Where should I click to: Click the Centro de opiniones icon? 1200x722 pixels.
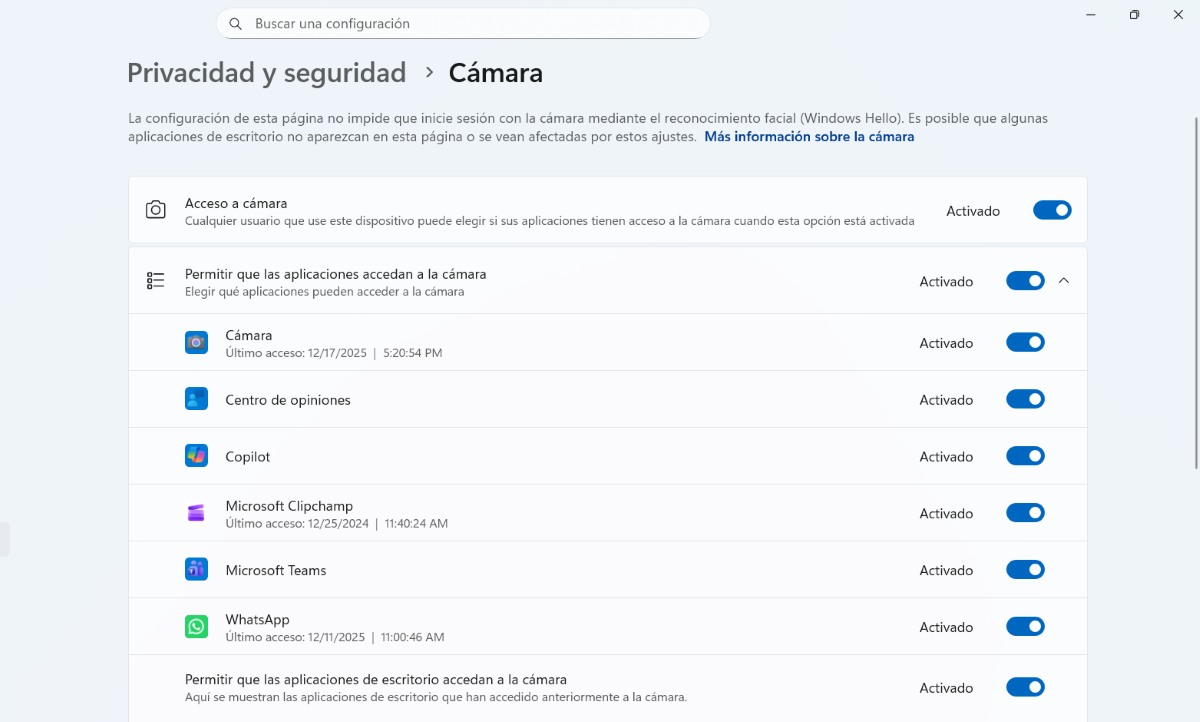(x=196, y=400)
